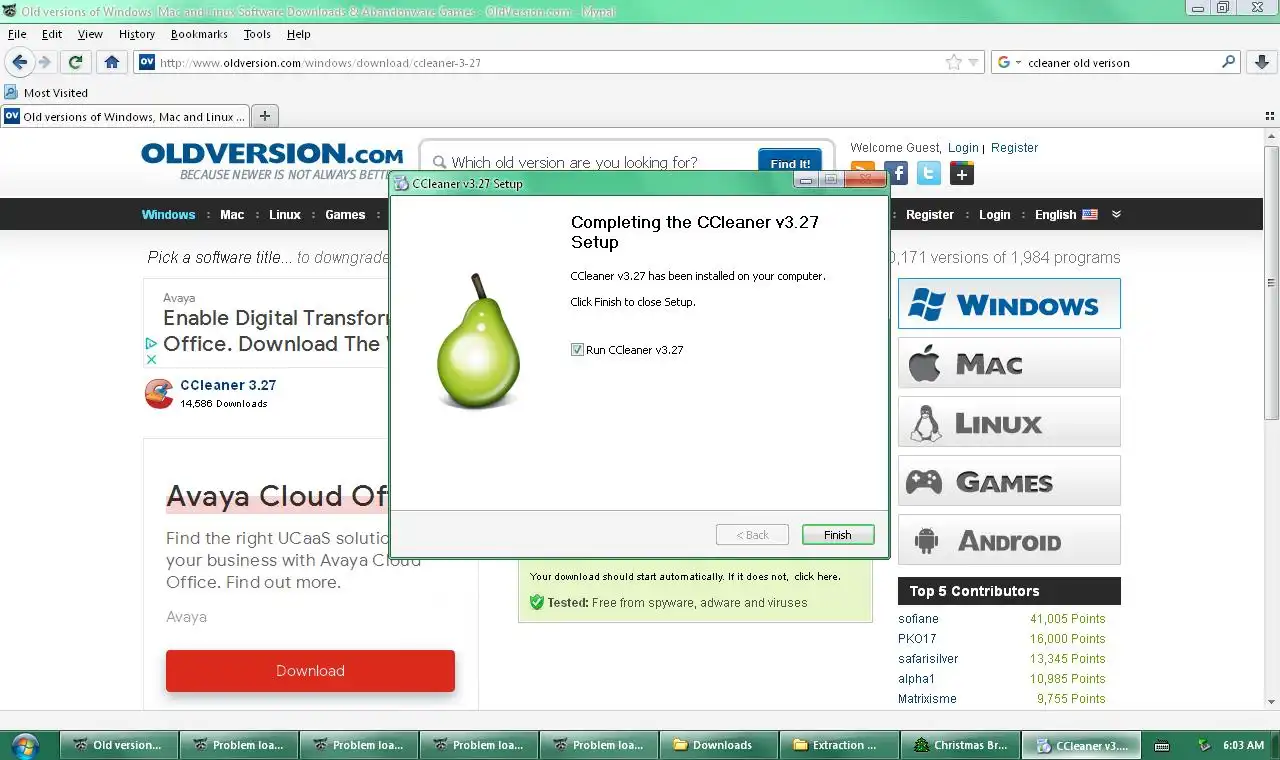The image size is (1280, 760).
Task: Open the Google Plus icon in the header
Action: 962,173
